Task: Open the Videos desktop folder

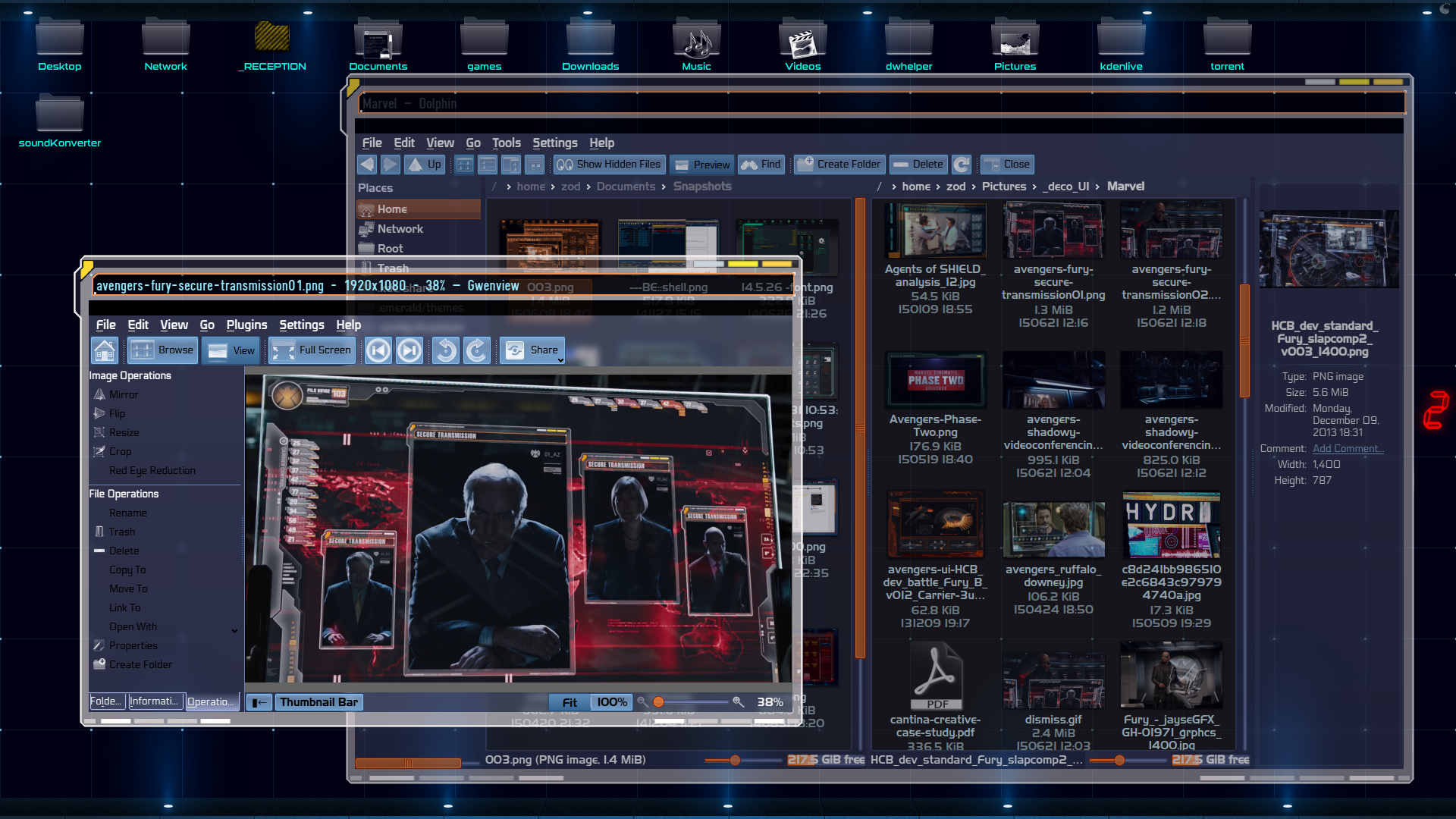Action: pyautogui.click(x=802, y=45)
